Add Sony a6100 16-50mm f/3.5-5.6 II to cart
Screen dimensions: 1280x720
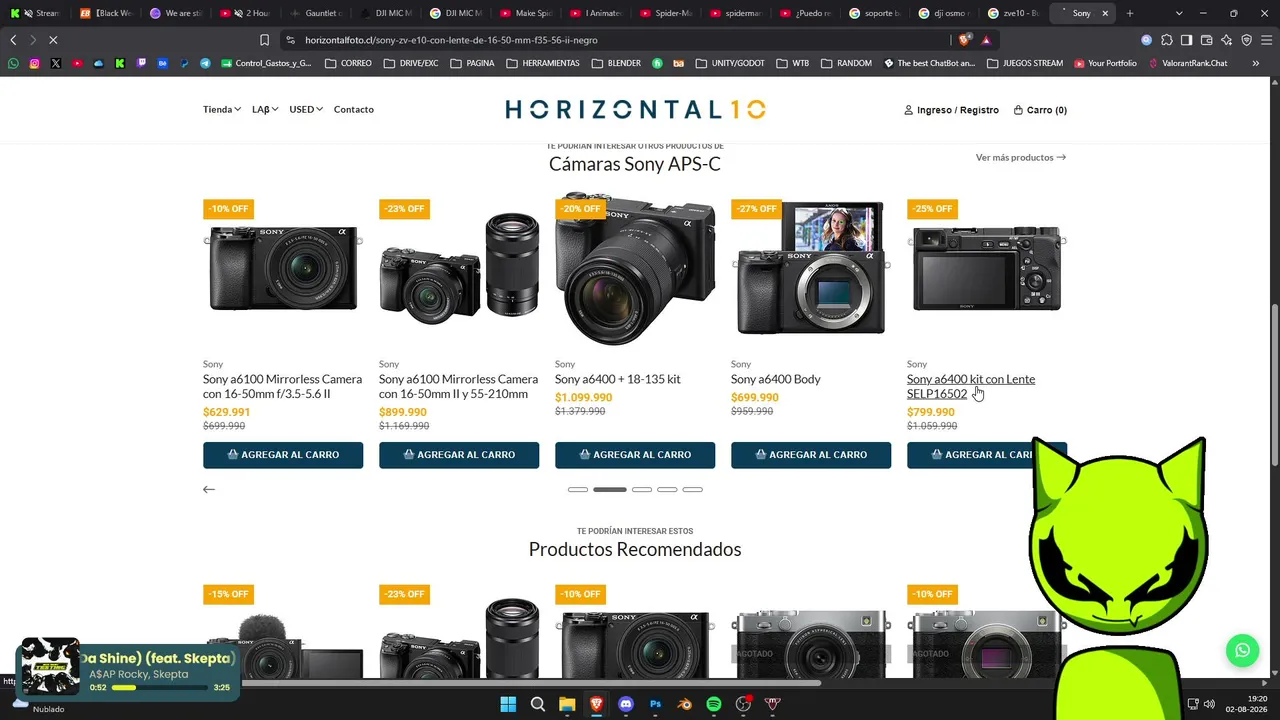[283, 455]
